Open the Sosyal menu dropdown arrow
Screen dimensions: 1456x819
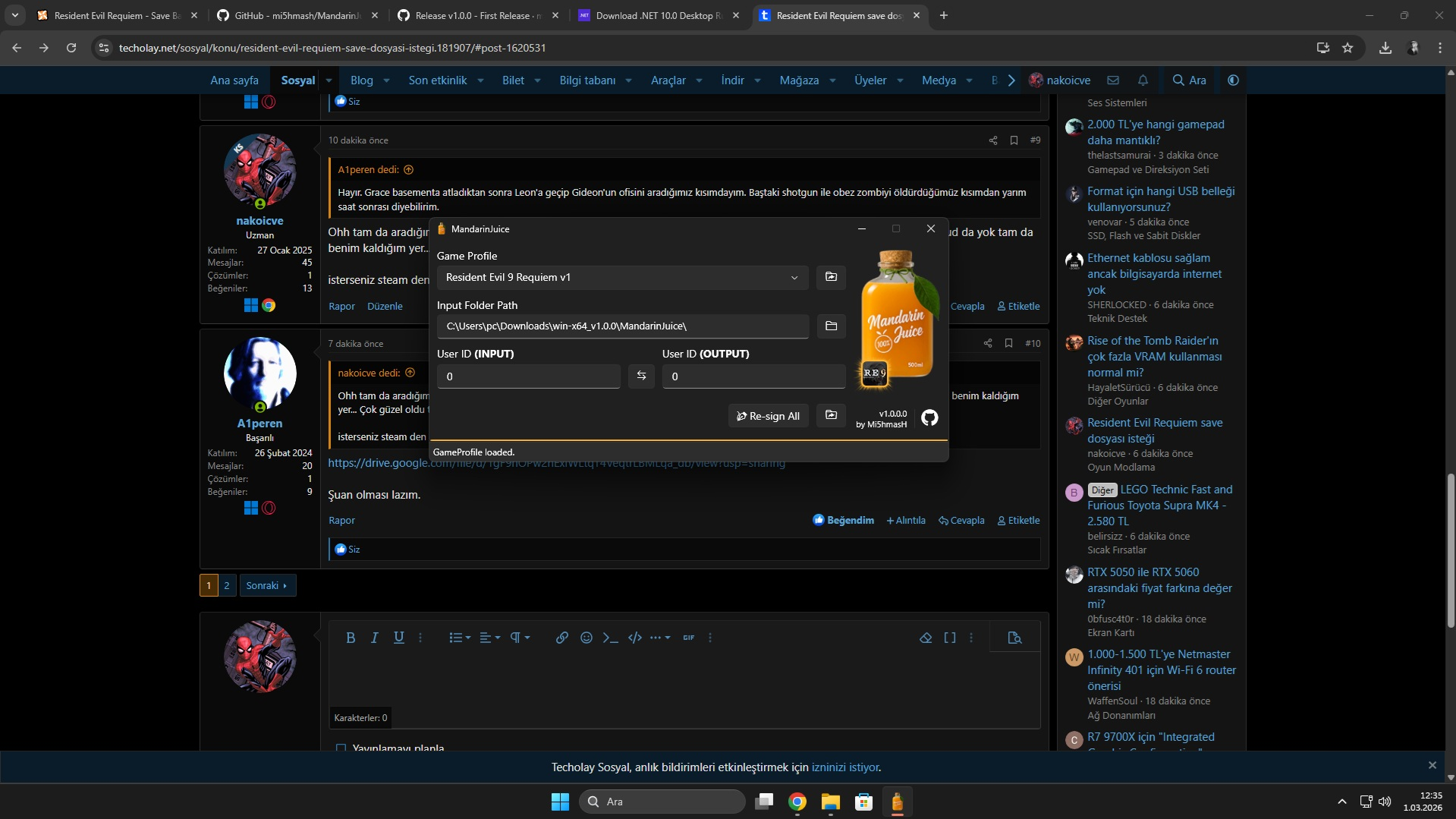tap(329, 80)
